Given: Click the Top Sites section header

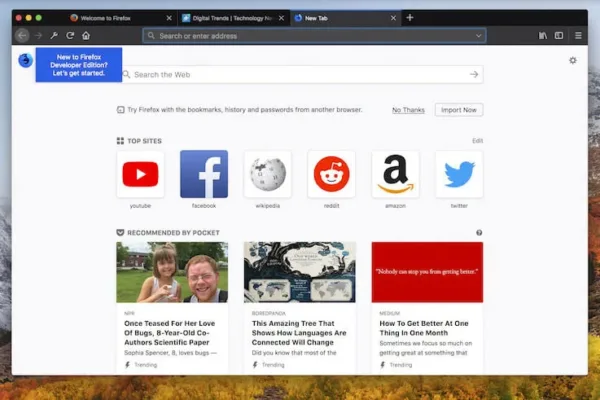Looking at the screenshot, I should (139, 141).
